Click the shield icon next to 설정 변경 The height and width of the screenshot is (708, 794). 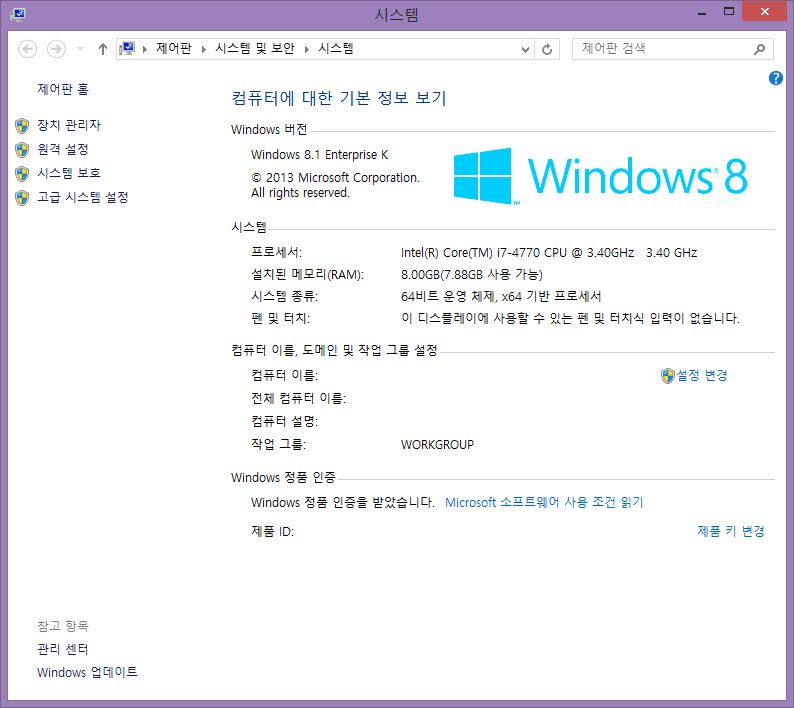click(667, 376)
